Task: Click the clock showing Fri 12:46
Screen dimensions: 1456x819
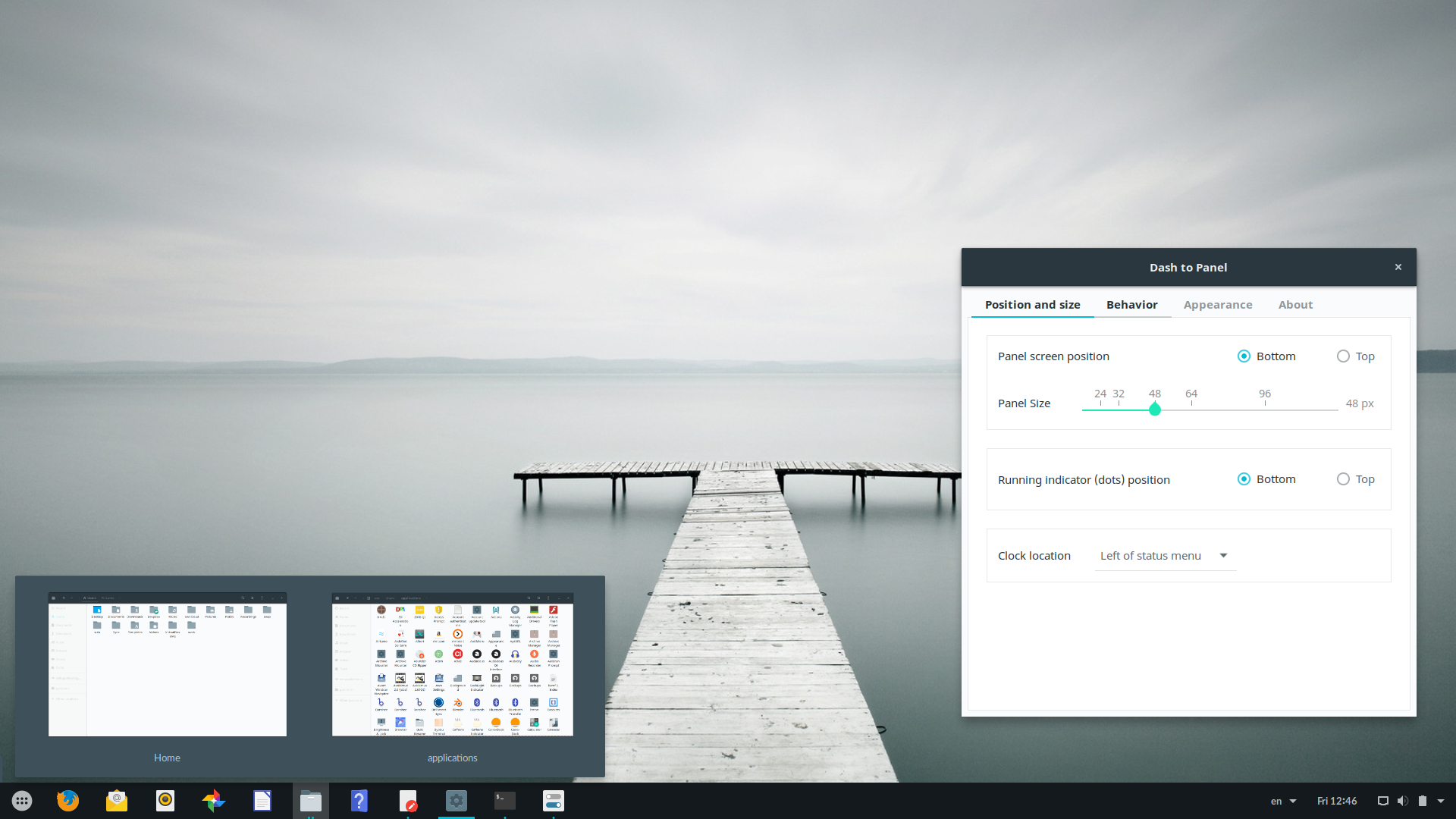Action: tap(1337, 801)
